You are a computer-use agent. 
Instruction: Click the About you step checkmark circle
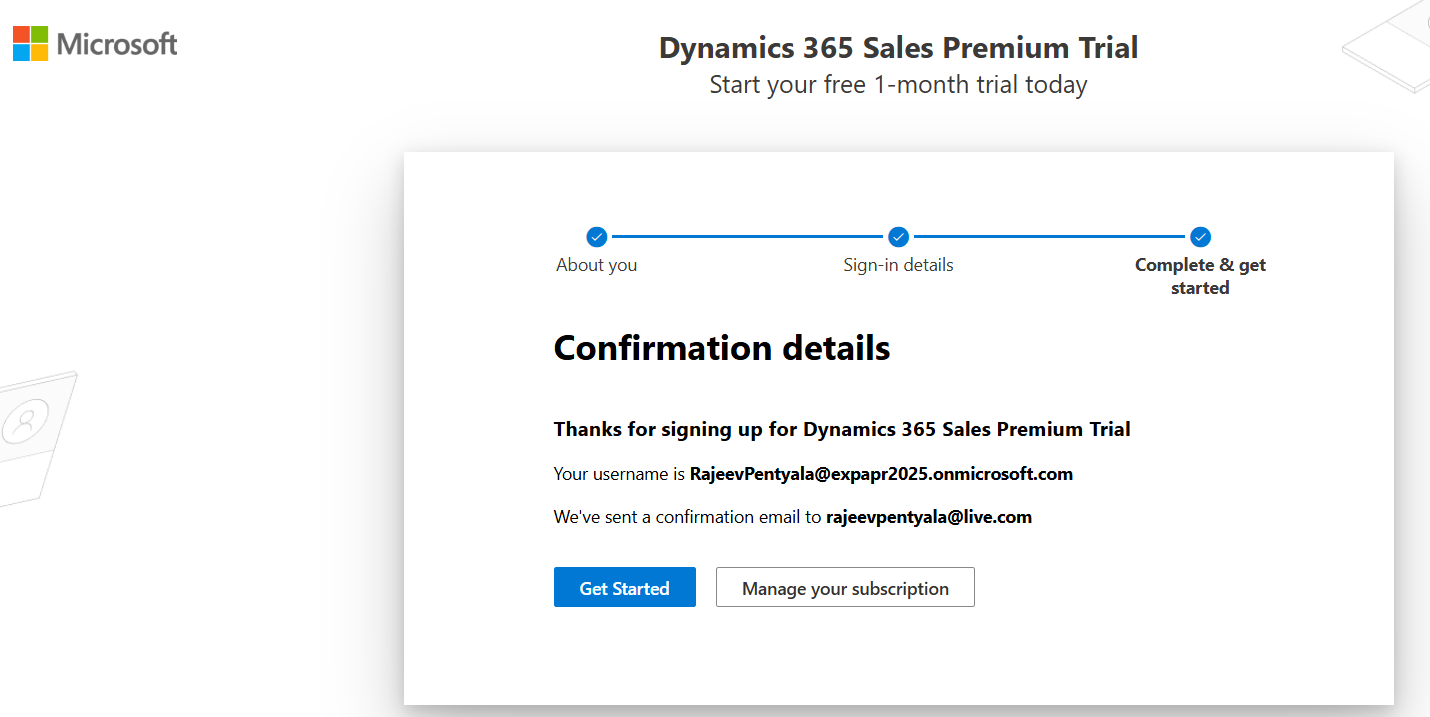596,237
